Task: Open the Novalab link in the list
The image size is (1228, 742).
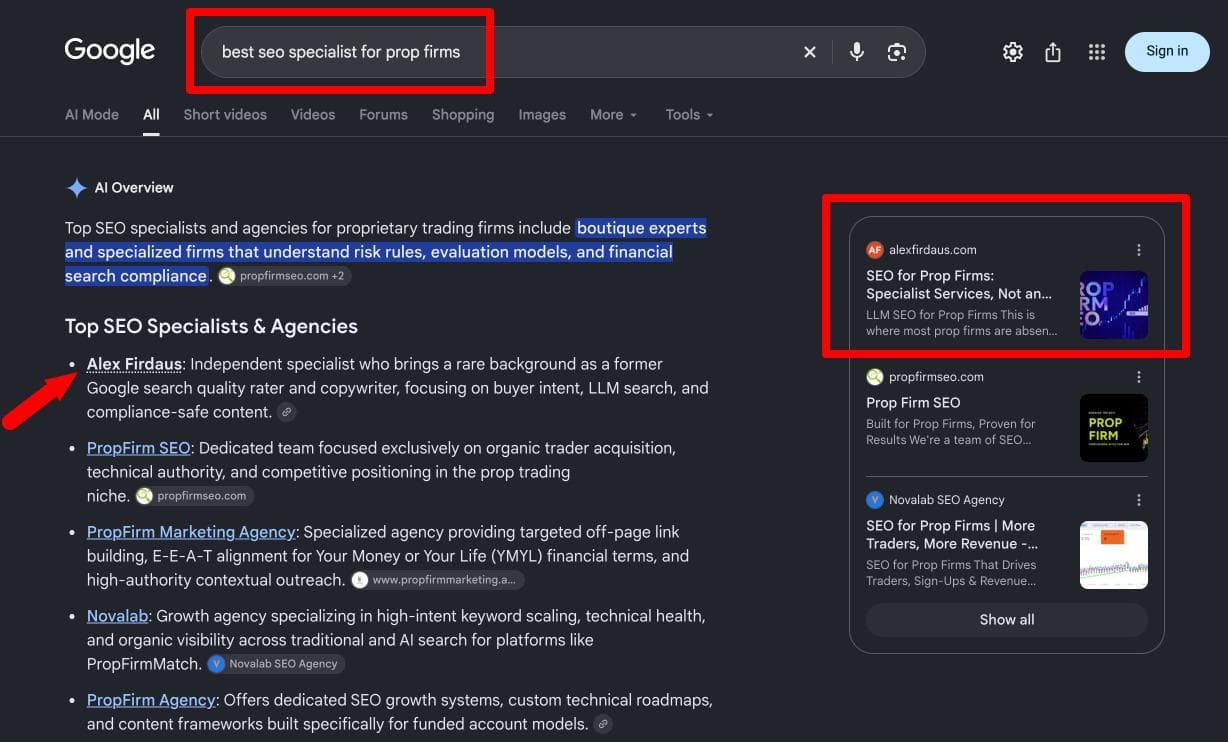Action: pyautogui.click(x=117, y=616)
